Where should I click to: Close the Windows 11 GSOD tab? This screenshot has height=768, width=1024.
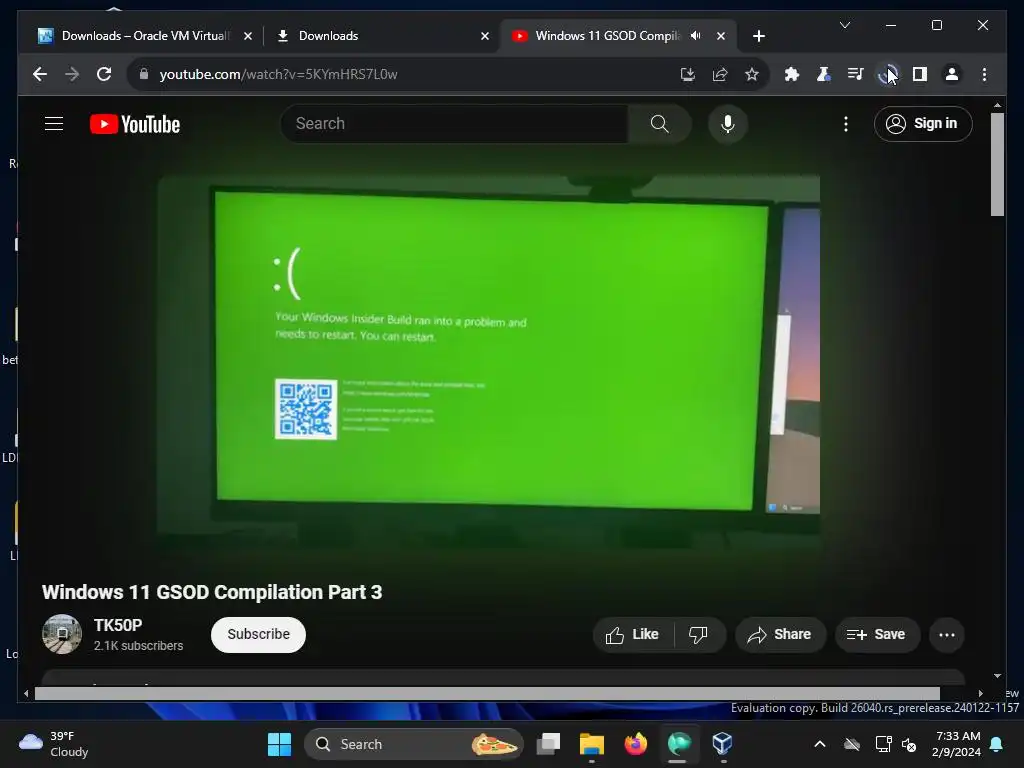tap(721, 36)
